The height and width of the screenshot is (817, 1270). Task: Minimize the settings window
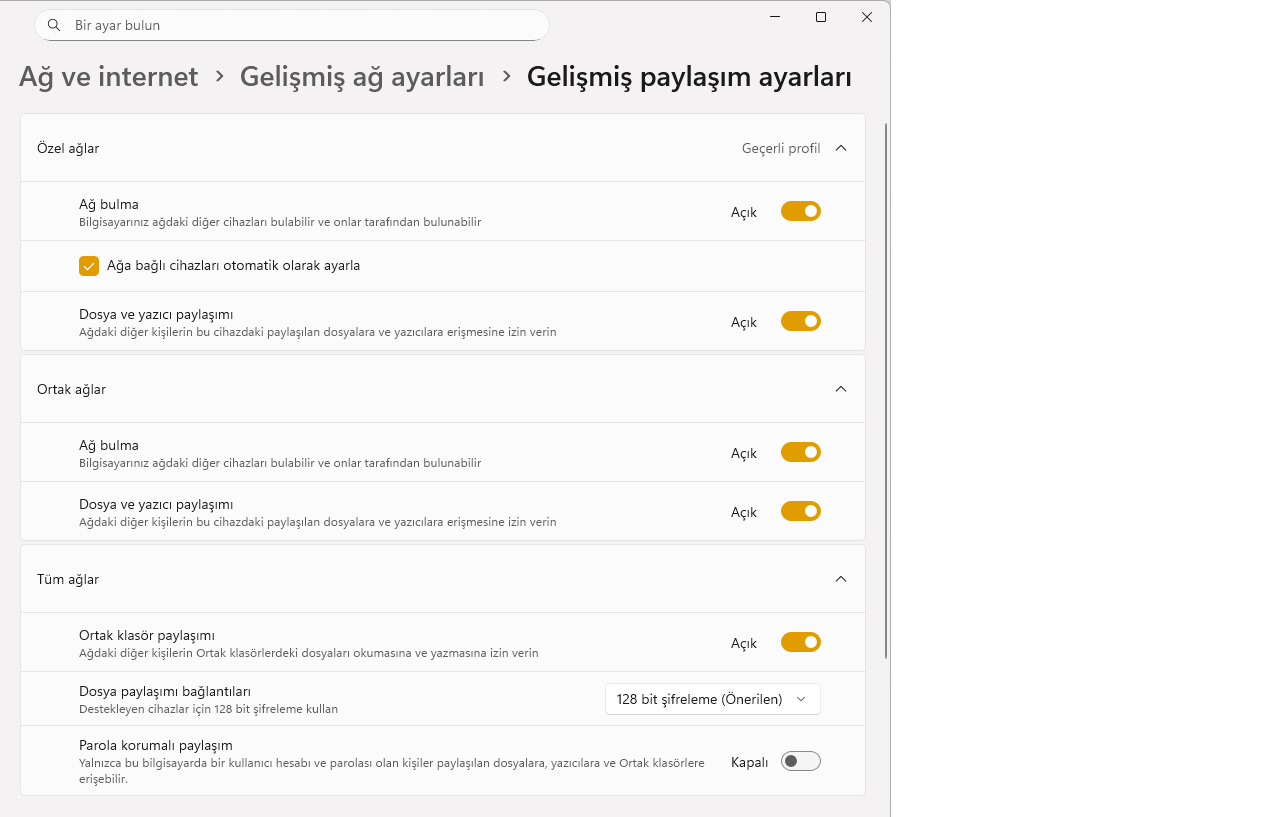pos(775,17)
